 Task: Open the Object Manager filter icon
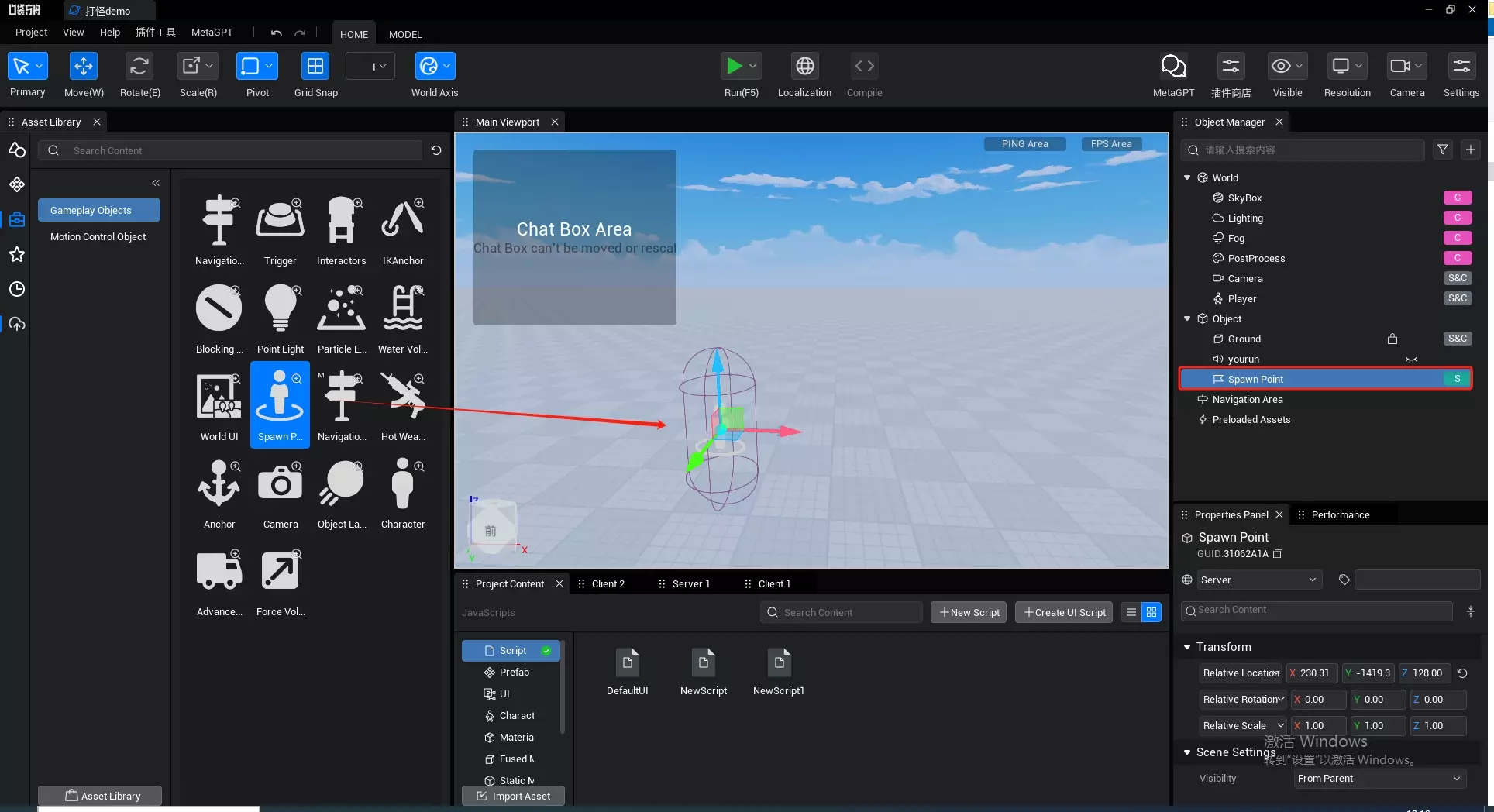[1443, 150]
